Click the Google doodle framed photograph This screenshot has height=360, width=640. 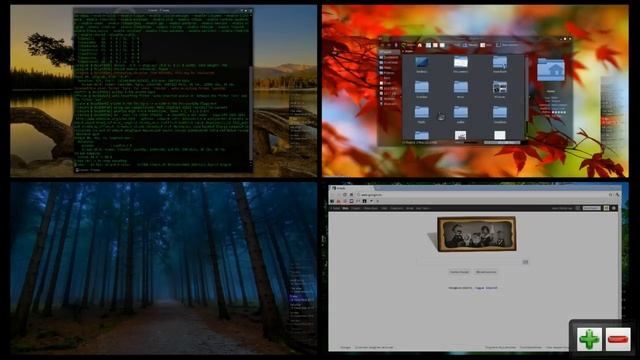tap(477, 234)
